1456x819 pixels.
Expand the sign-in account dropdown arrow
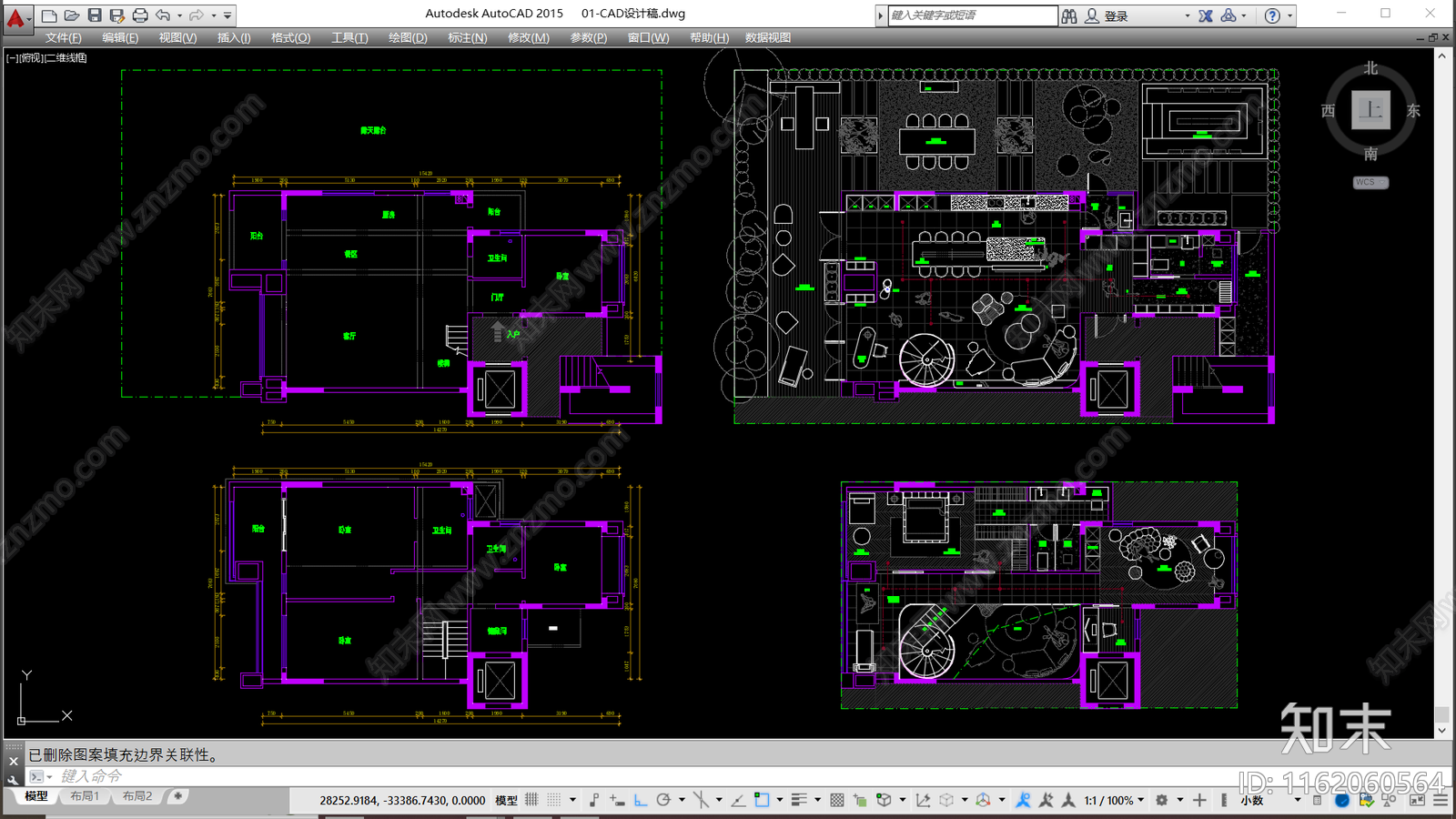[1187, 15]
